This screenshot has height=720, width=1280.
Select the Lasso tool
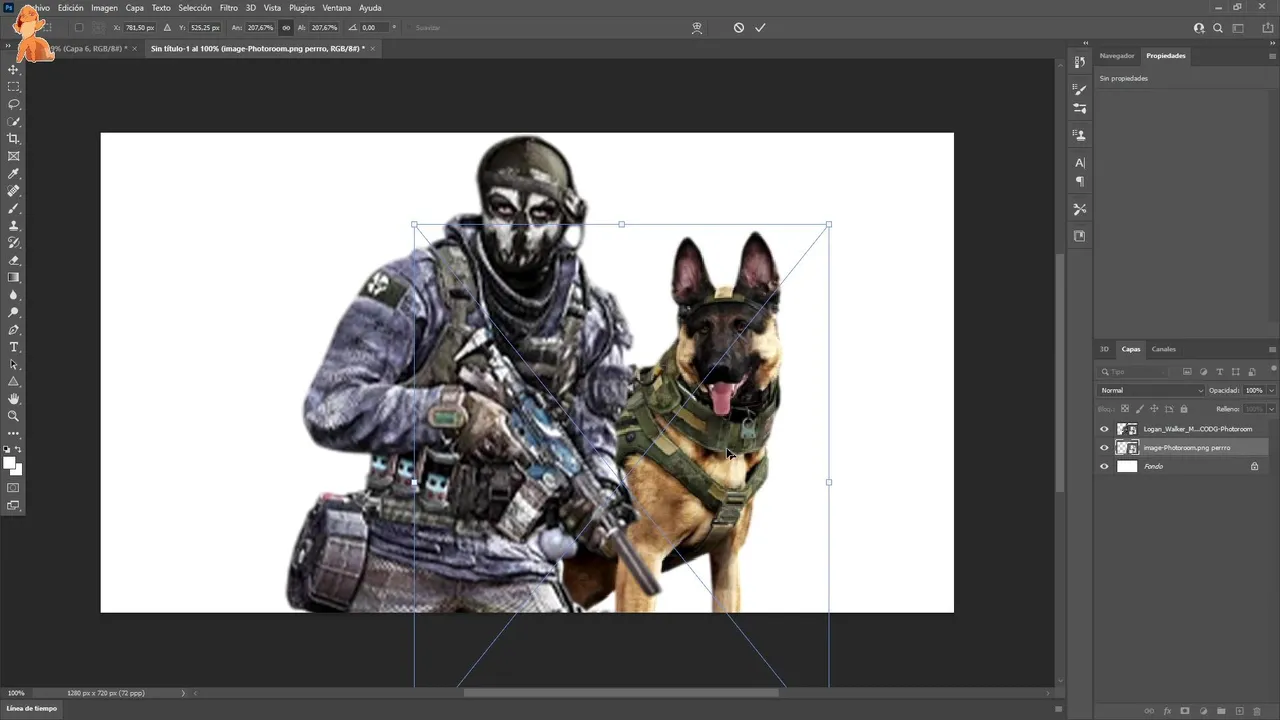click(14, 104)
